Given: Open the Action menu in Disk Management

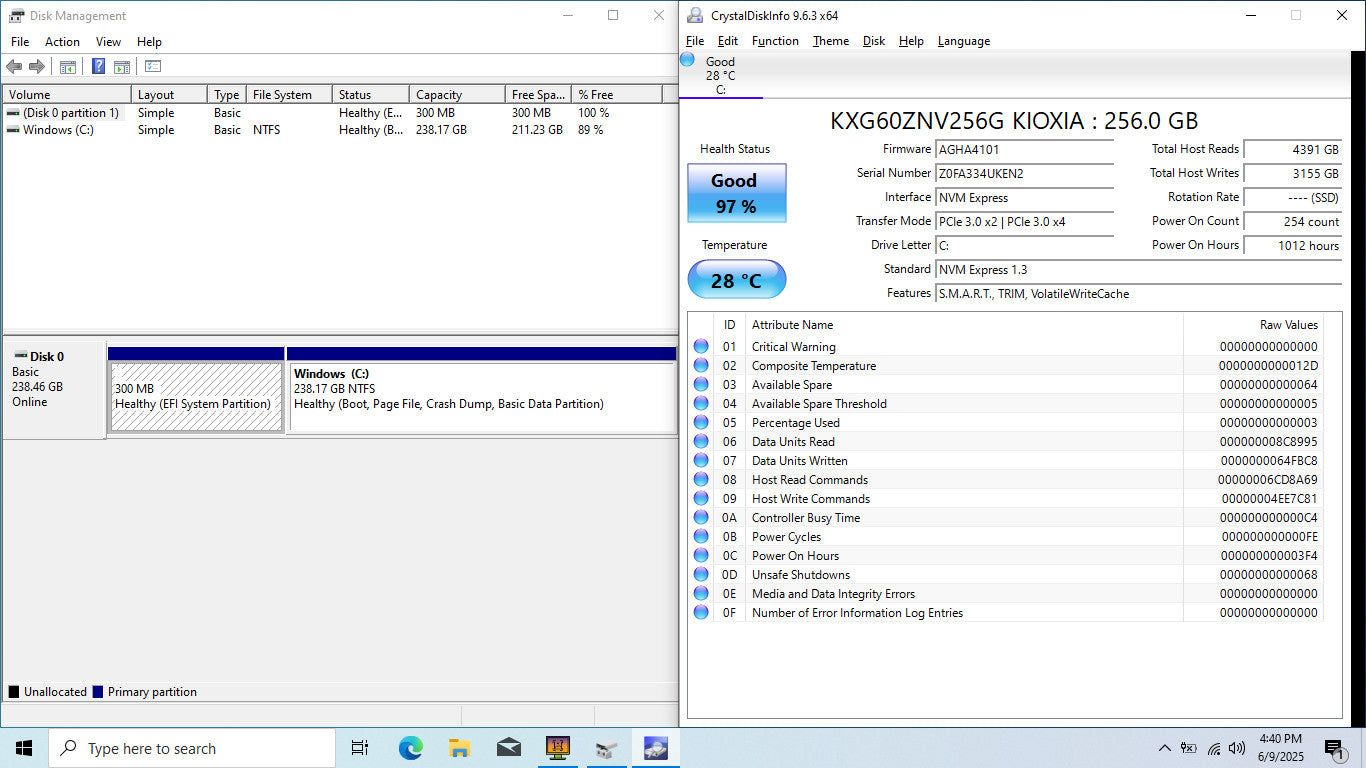Looking at the screenshot, I should click(x=62, y=42).
